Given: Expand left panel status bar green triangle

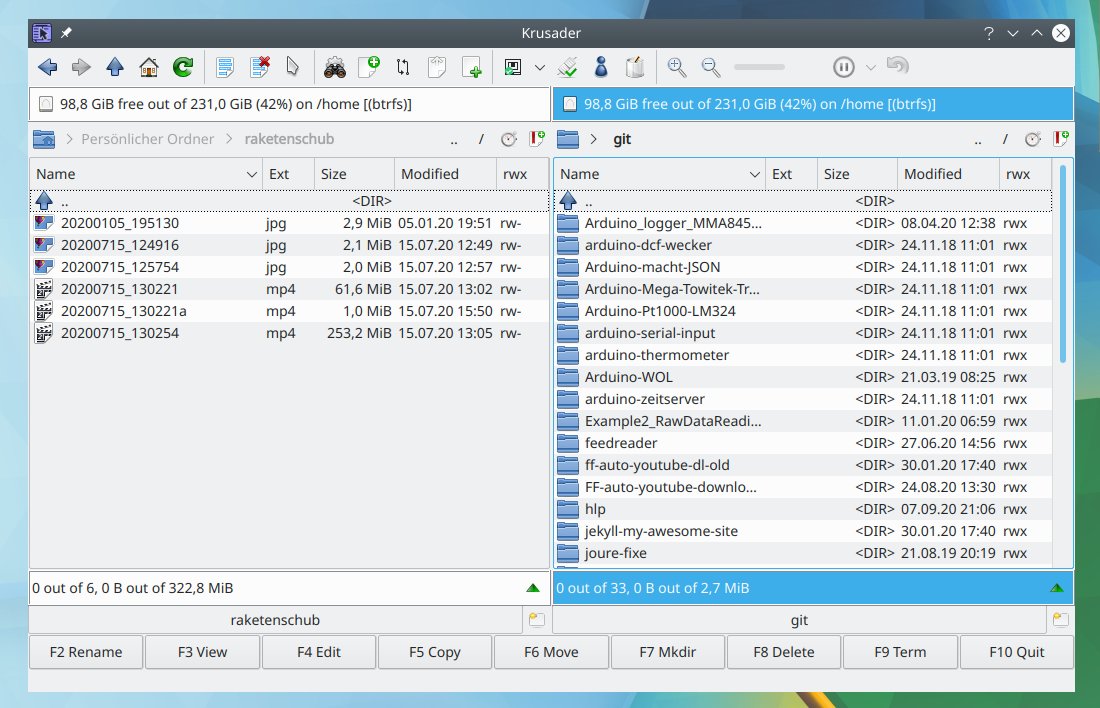Looking at the screenshot, I should click(533, 588).
